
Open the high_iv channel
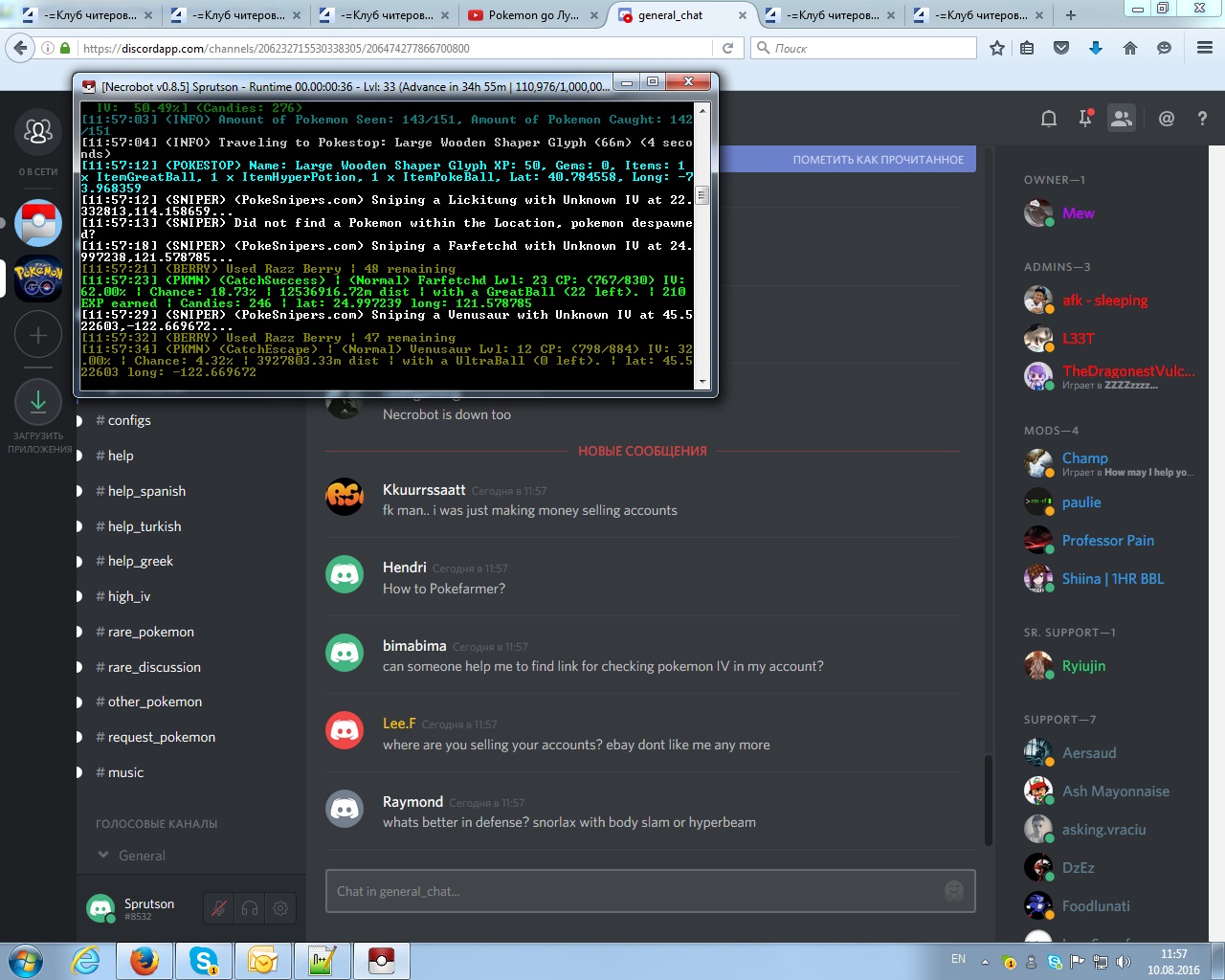(x=129, y=596)
